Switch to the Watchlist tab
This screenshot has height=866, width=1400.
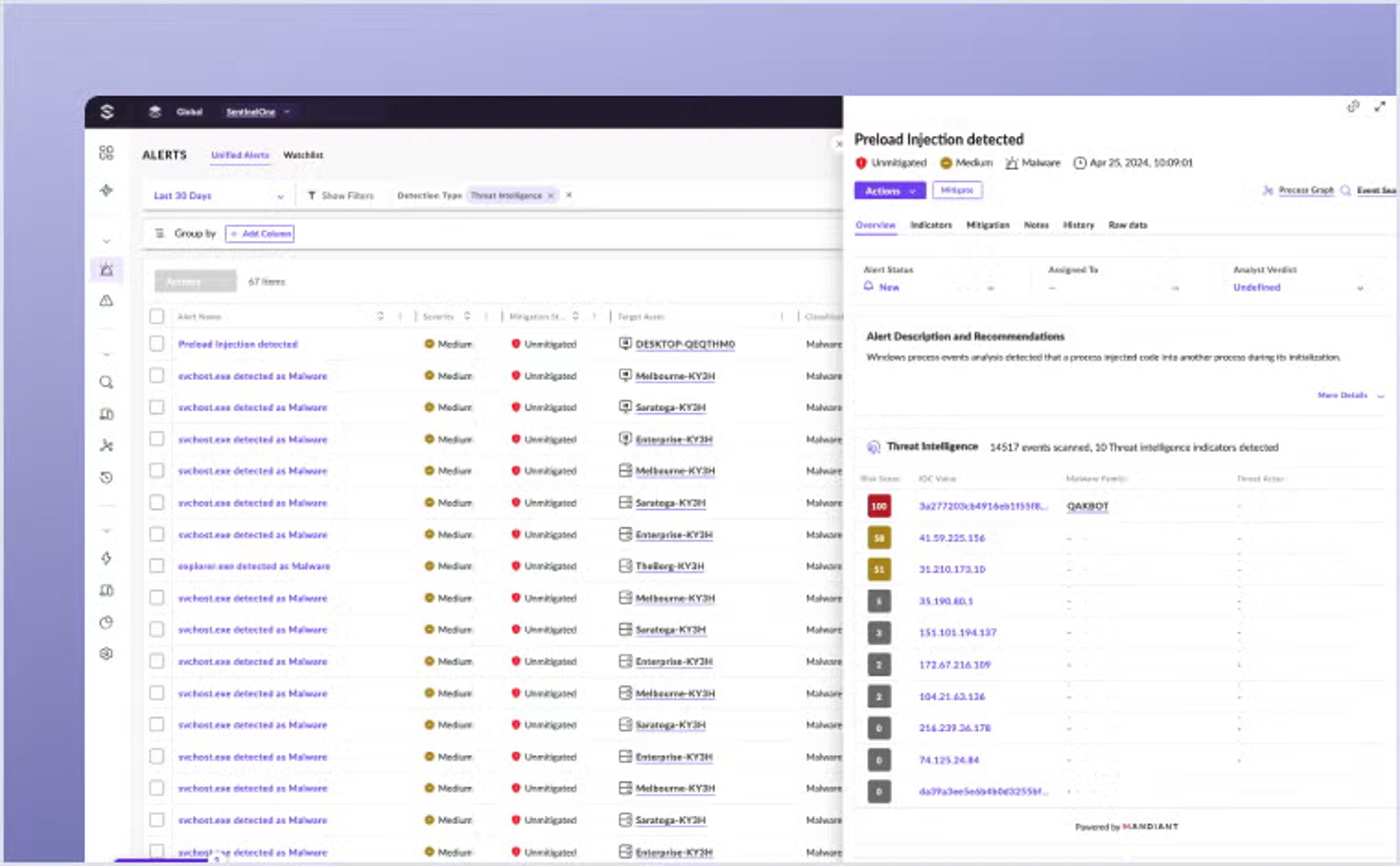pyautogui.click(x=303, y=155)
